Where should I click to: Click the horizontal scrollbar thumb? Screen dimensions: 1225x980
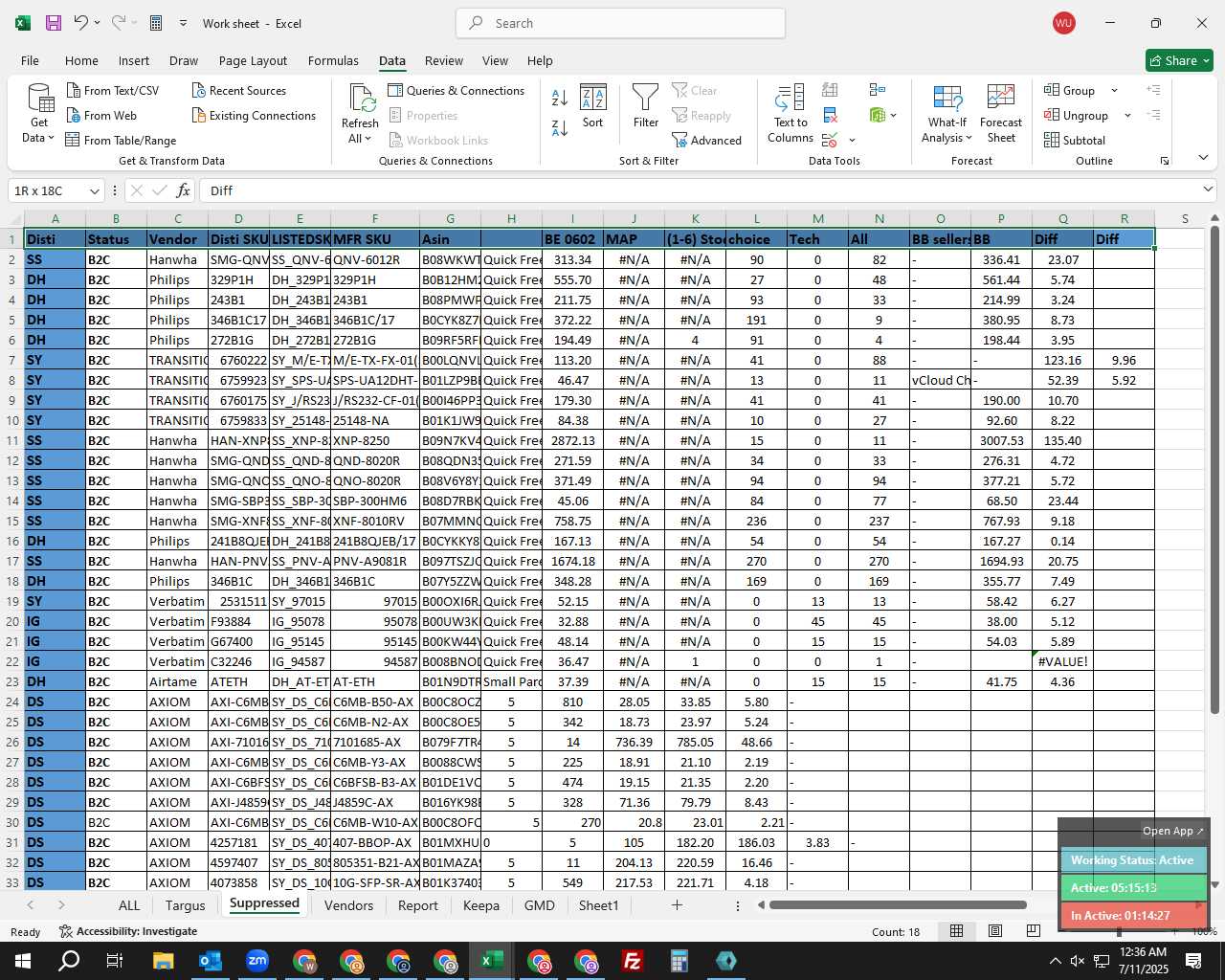897,904
